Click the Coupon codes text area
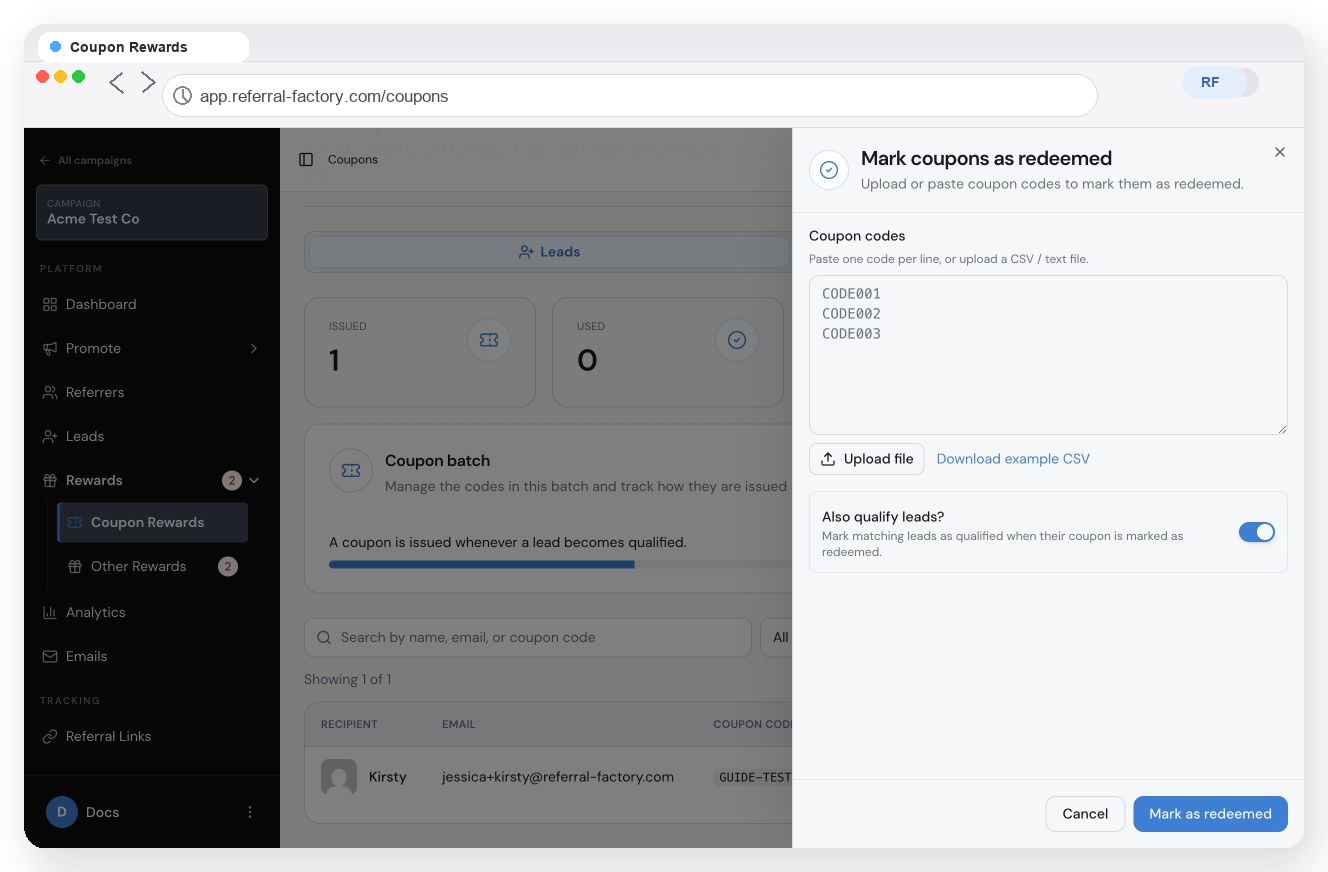 [1048, 355]
